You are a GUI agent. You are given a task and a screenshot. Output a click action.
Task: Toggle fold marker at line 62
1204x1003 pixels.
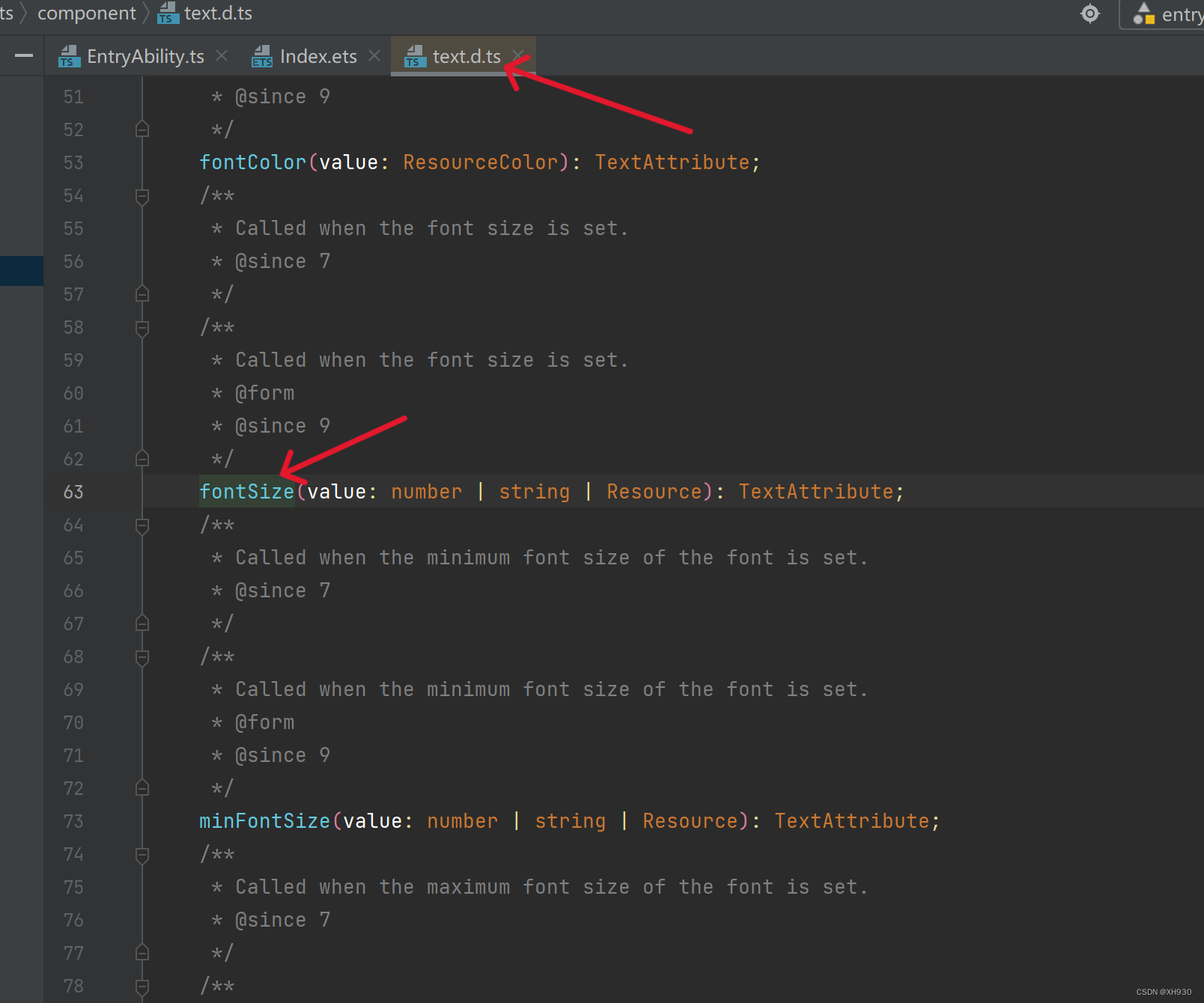coord(142,459)
